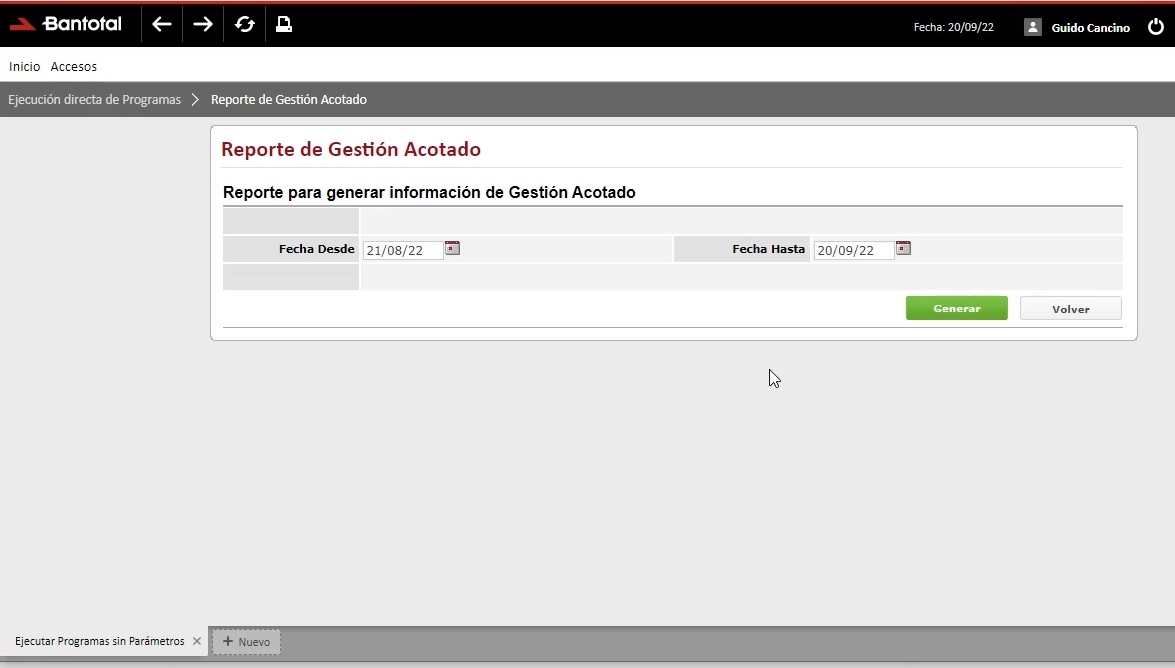
Task: Open the Inicio menu
Action: (23, 66)
